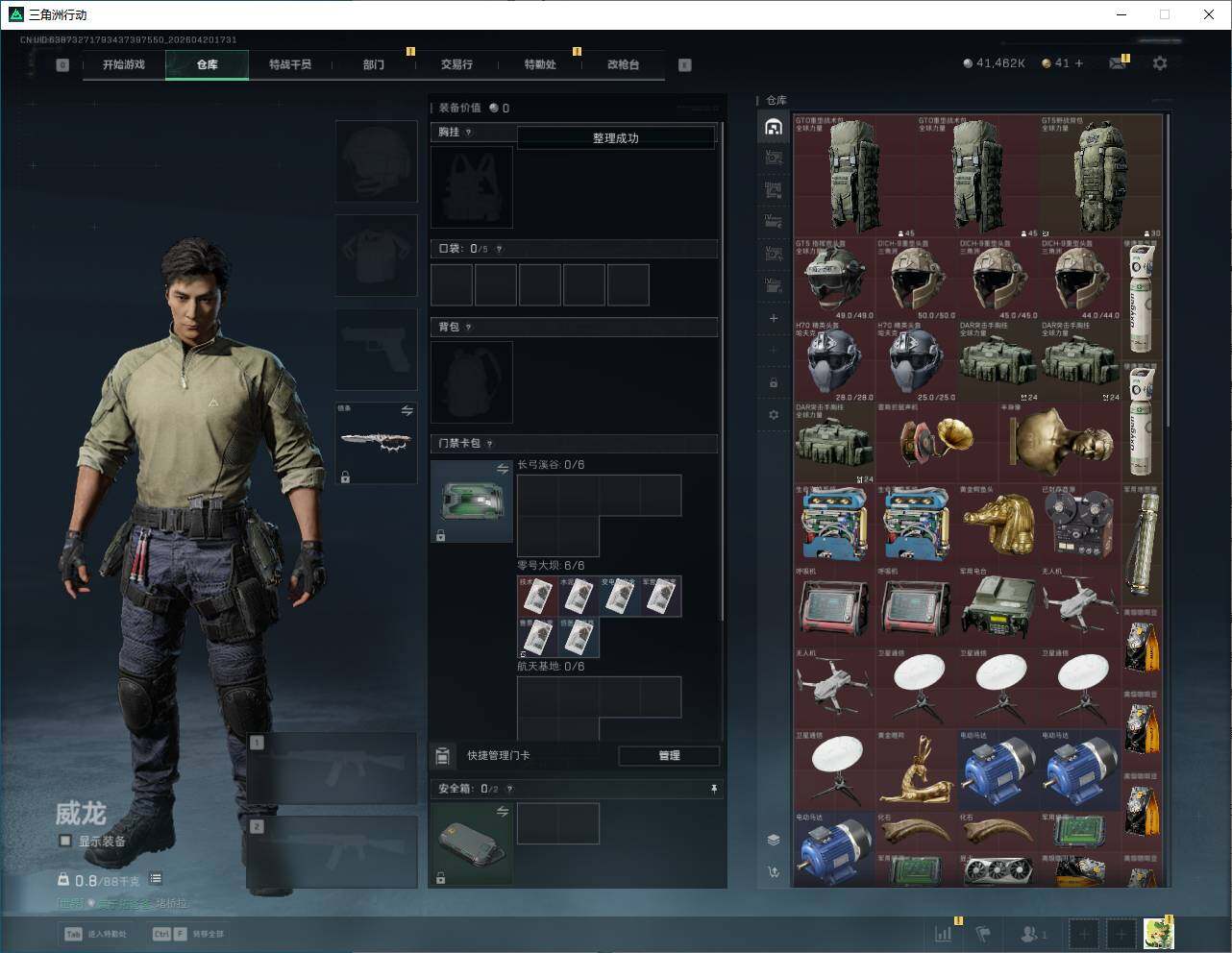Select primary weapon slot 2
Viewport: 1232px width, 953px height.
[333, 852]
